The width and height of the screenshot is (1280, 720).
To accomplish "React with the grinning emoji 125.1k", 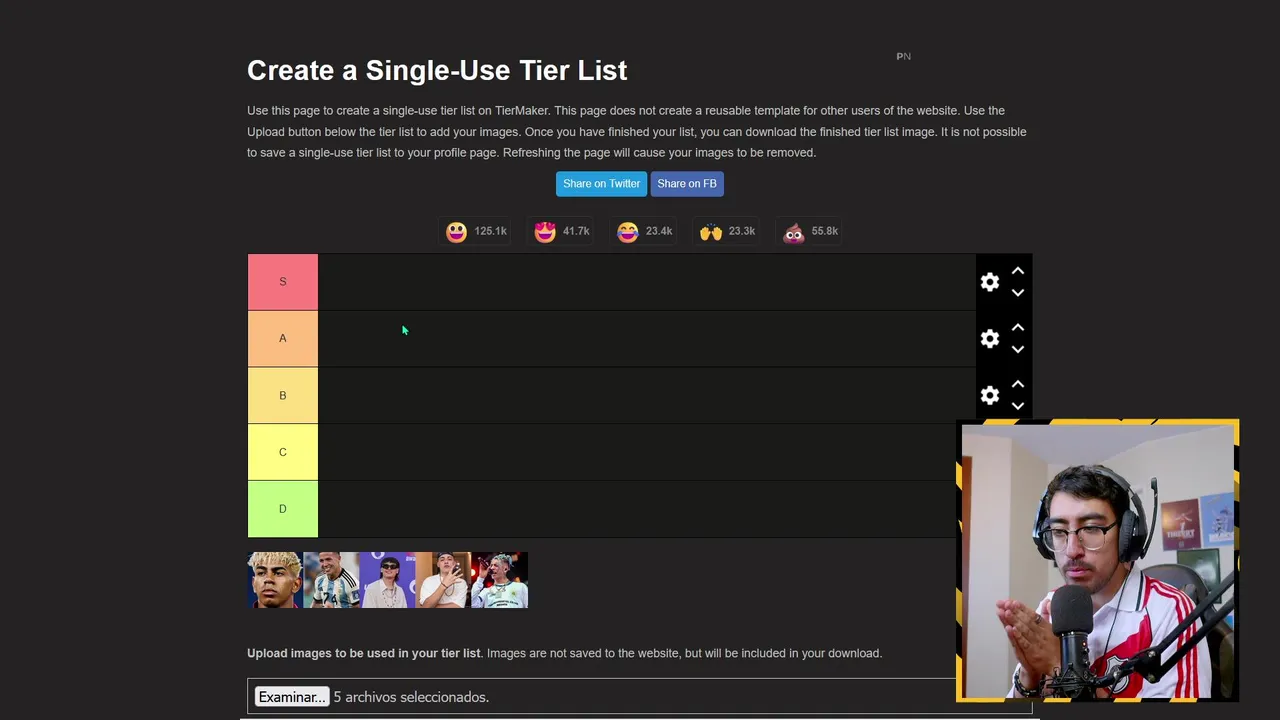I will coord(477,231).
